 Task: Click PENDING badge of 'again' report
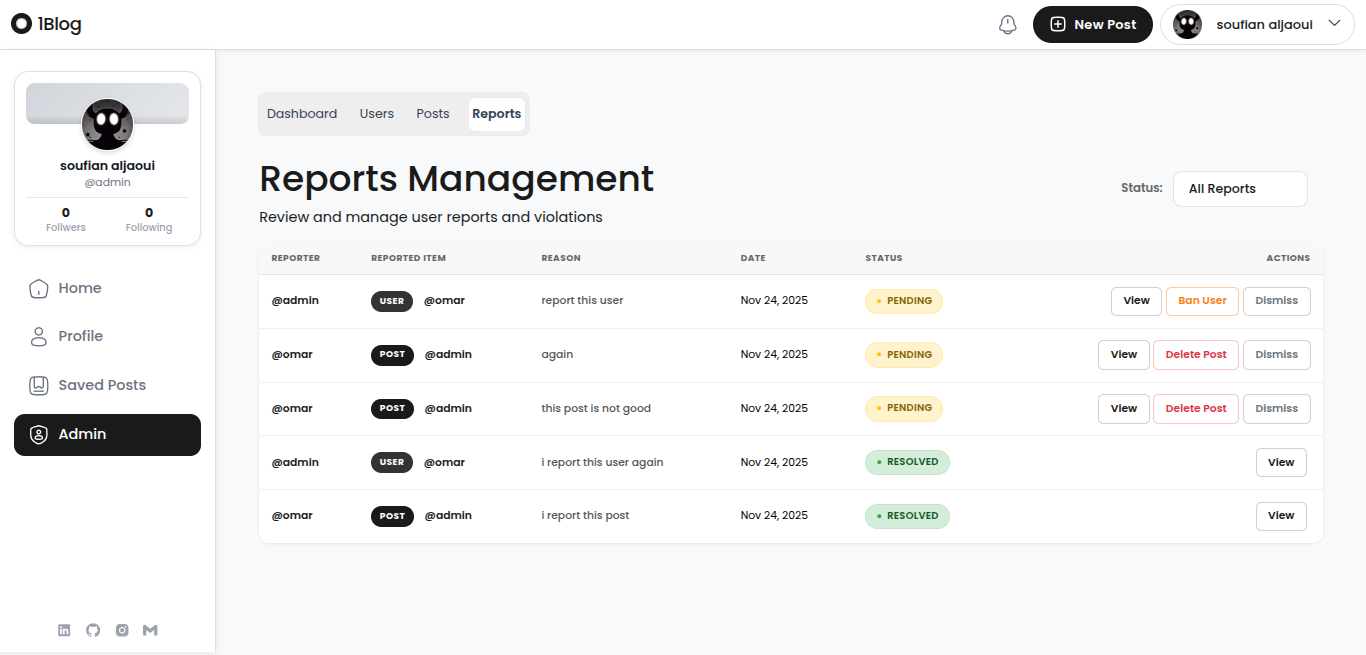904,355
